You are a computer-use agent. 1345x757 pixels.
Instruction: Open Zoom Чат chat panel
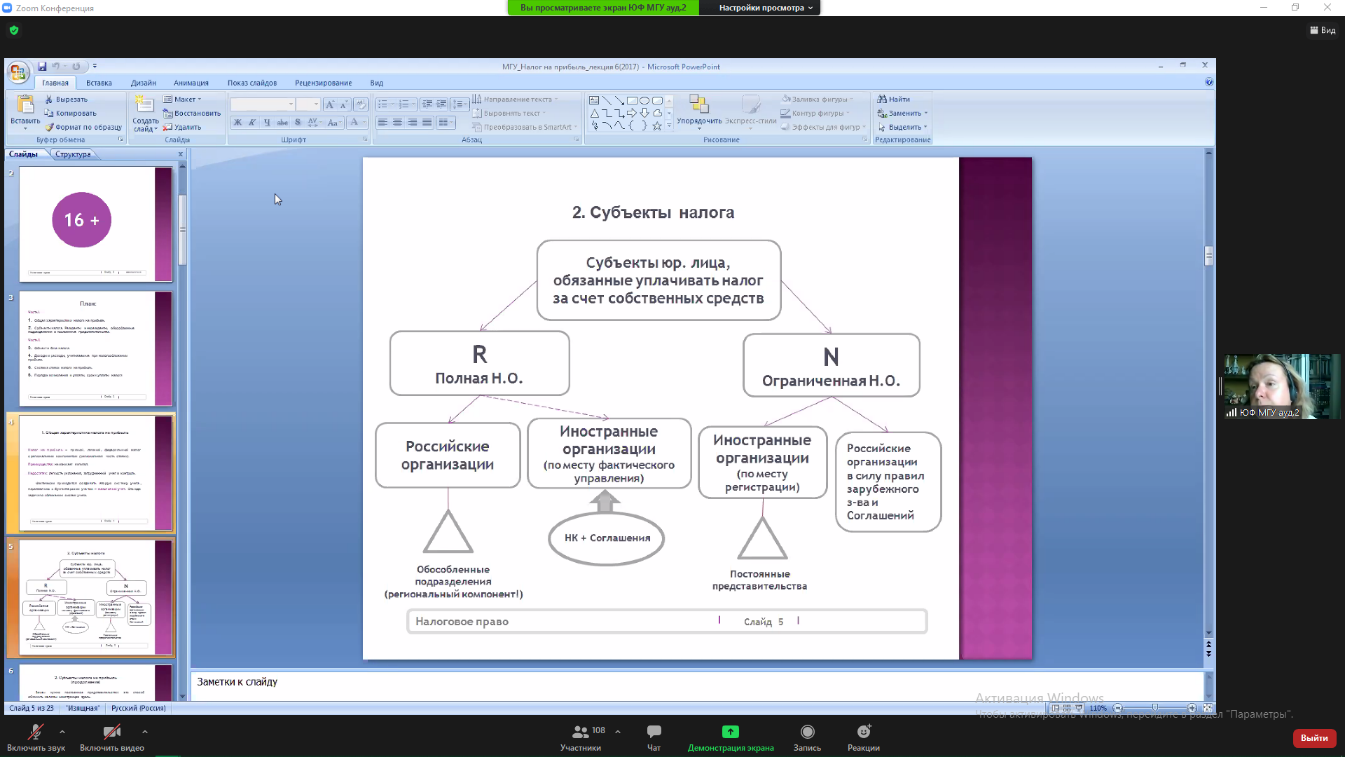coord(654,738)
